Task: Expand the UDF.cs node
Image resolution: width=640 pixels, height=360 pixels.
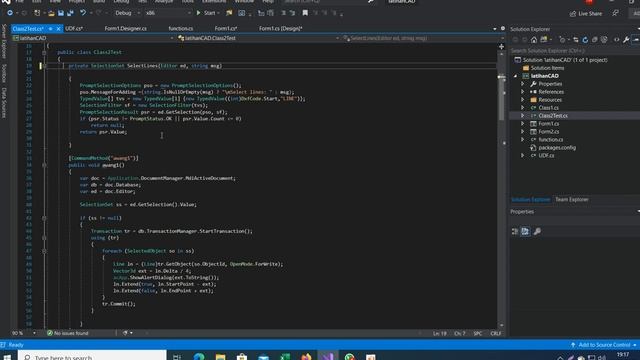Action: (x=522, y=156)
